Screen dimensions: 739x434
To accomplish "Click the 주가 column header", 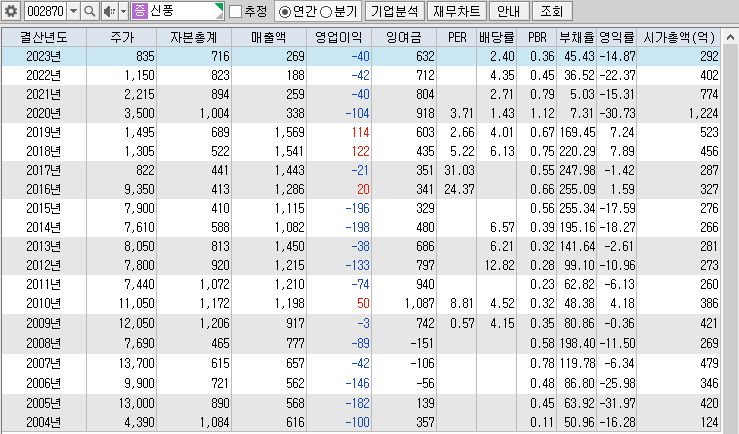I will (122, 37).
